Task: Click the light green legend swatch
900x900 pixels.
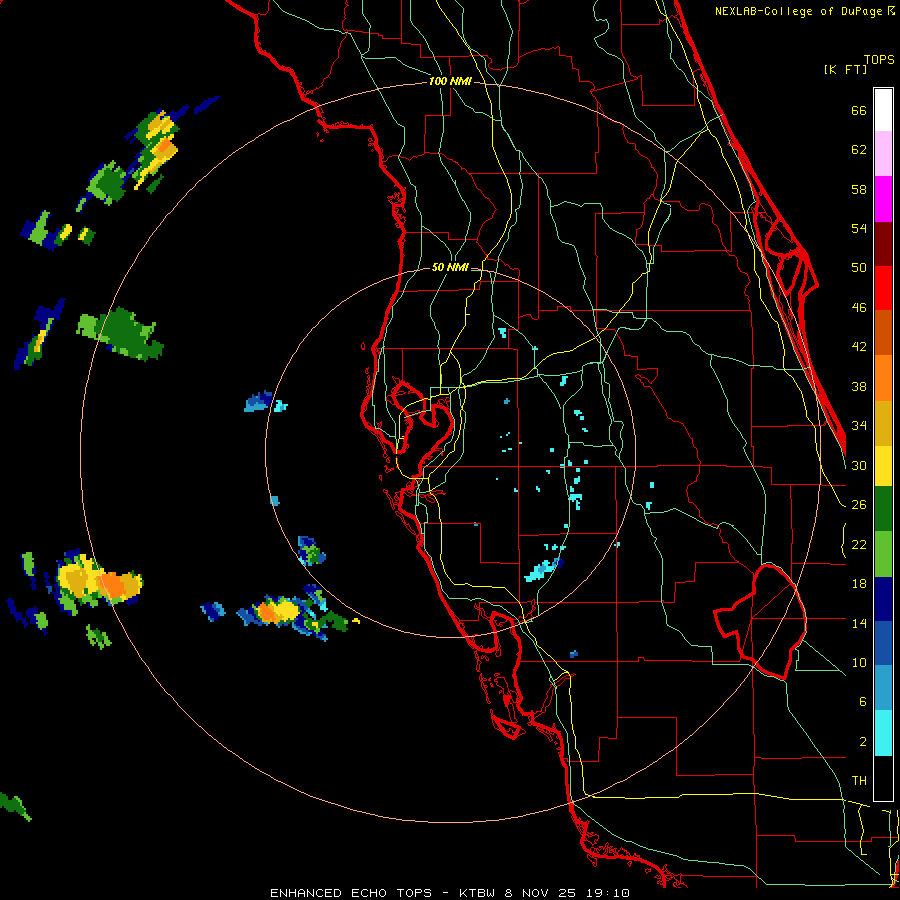Action: 883,554
